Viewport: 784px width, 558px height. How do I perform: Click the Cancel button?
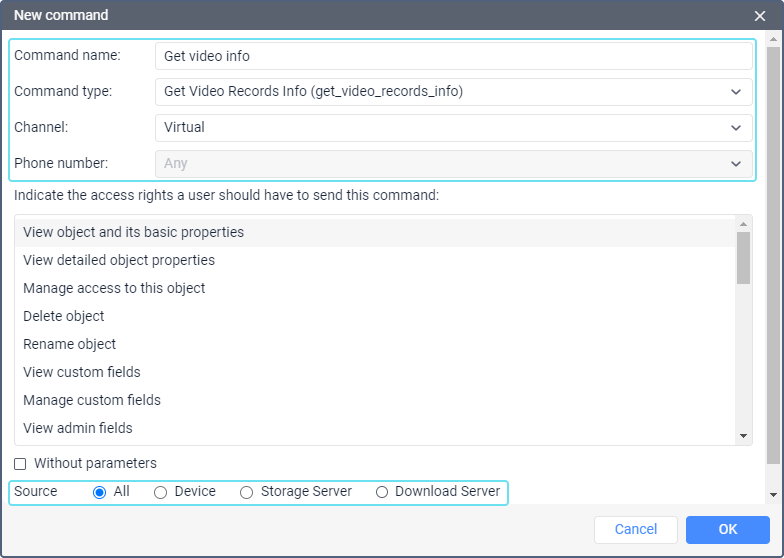[636, 529]
